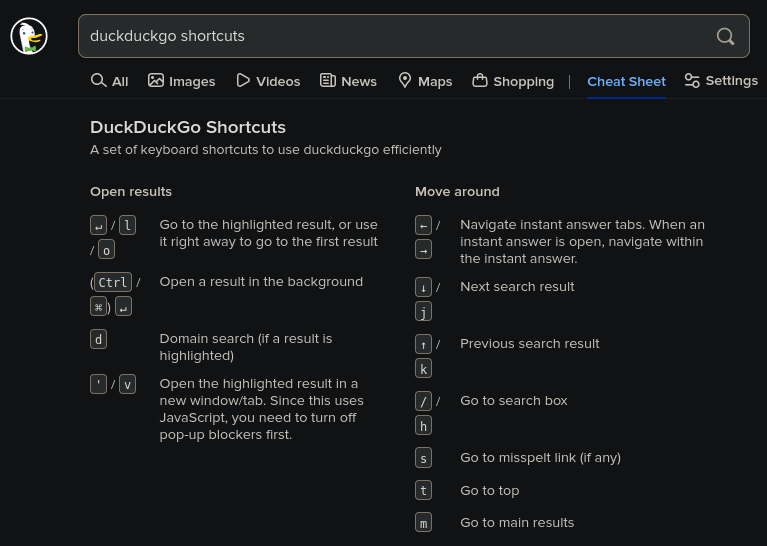Focus the 'duckduckgo shortcuts' search field
Image resolution: width=767 pixels, height=546 pixels.
pyautogui.click(x=413, y=36)
